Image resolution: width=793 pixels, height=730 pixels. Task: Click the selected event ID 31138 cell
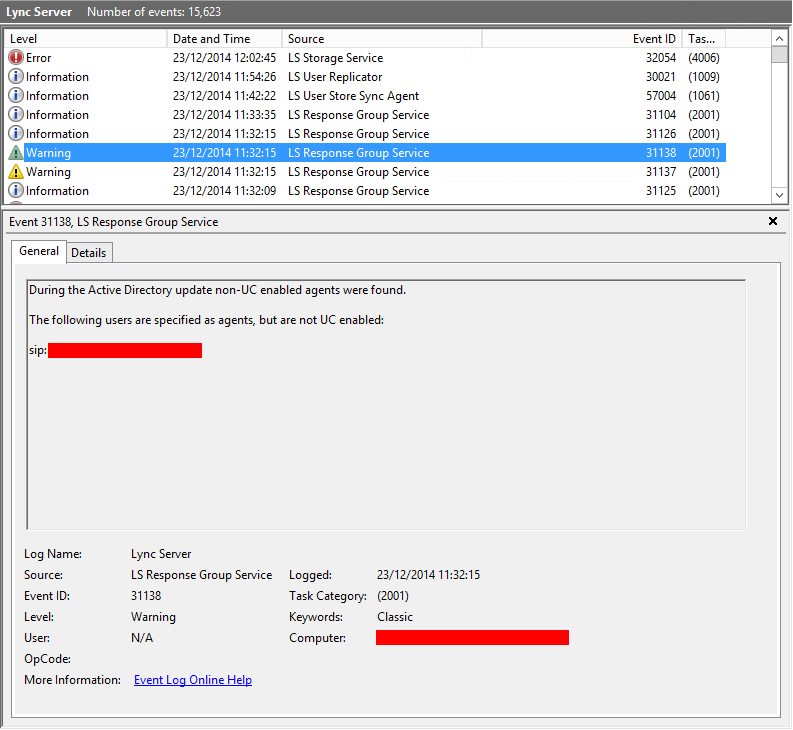click(660, 153)
